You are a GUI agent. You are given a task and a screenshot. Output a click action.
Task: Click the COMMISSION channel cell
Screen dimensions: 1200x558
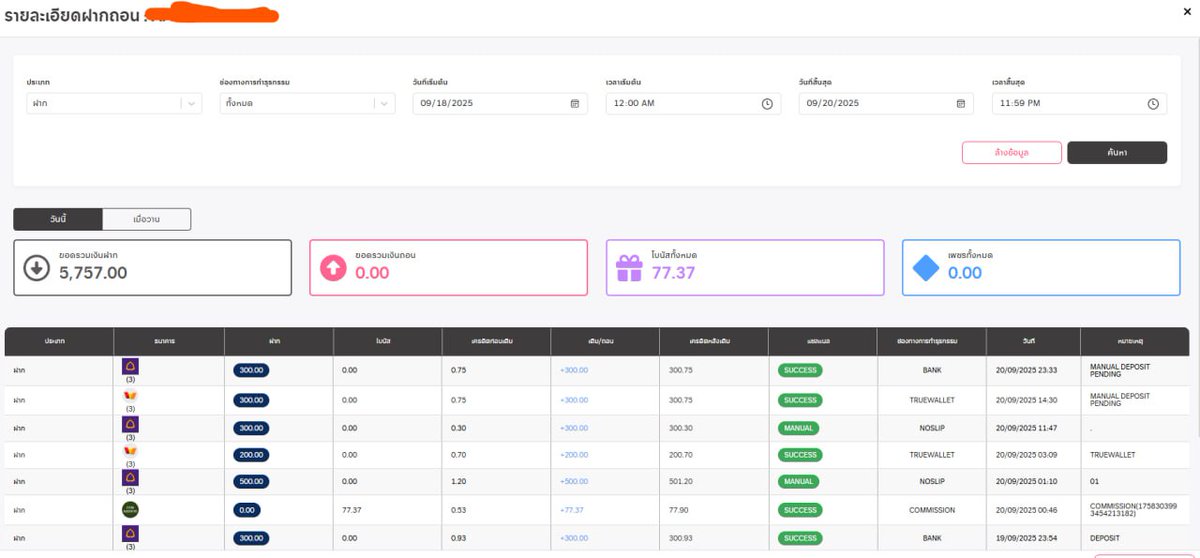[x=931, y=510]
